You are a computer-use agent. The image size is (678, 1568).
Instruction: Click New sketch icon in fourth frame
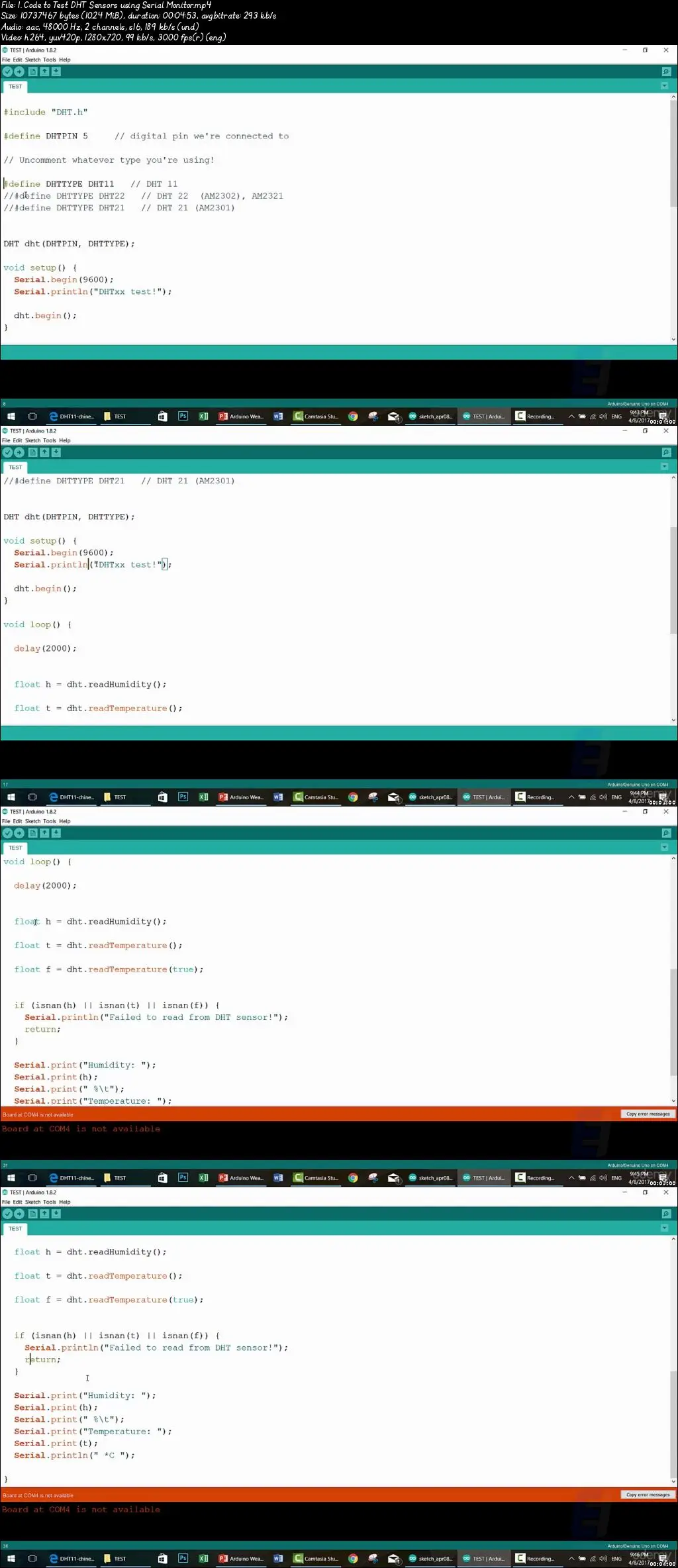point(32,1214)
